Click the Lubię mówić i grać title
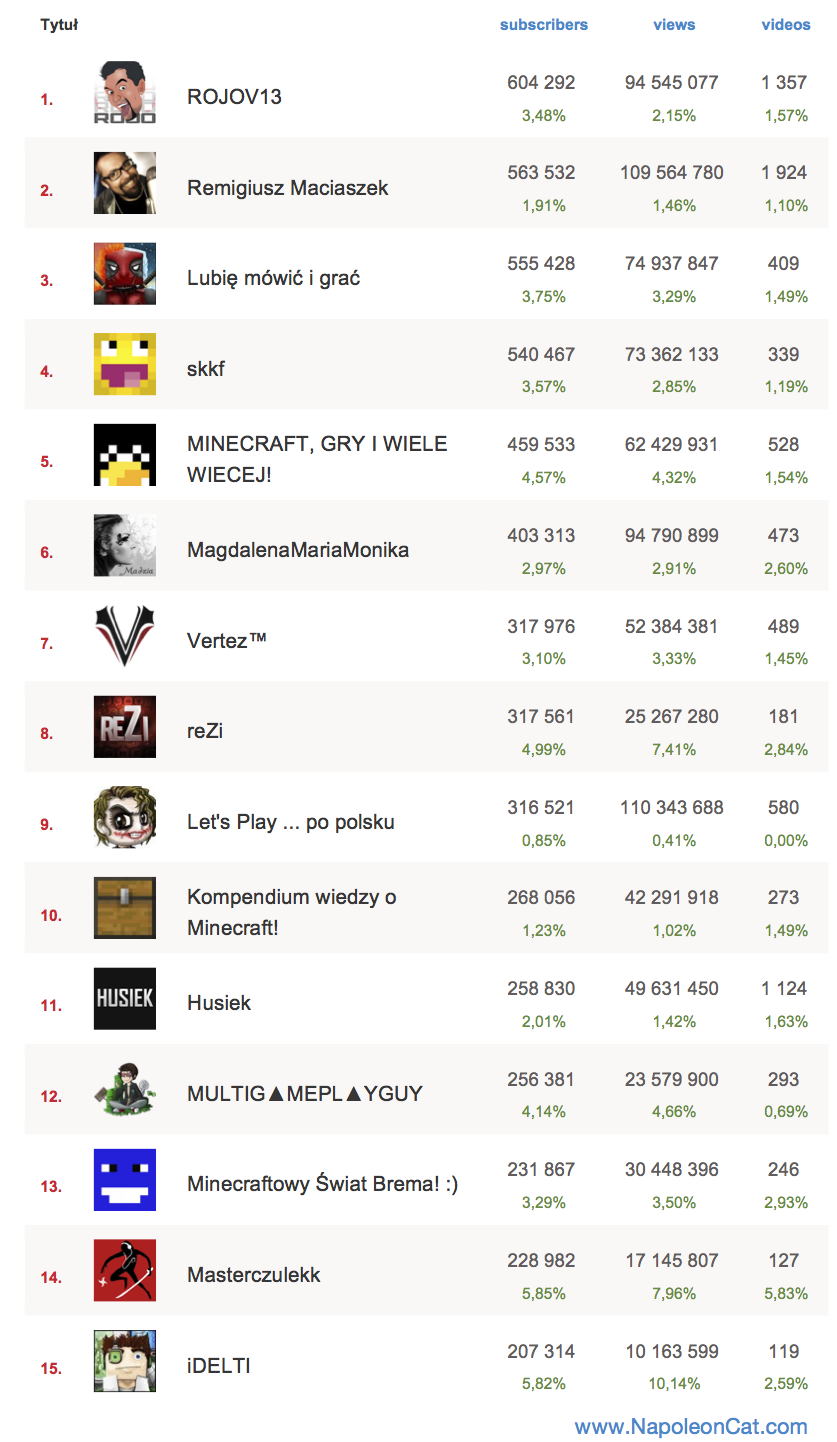The image size is (837, 1442). [274, 278]
